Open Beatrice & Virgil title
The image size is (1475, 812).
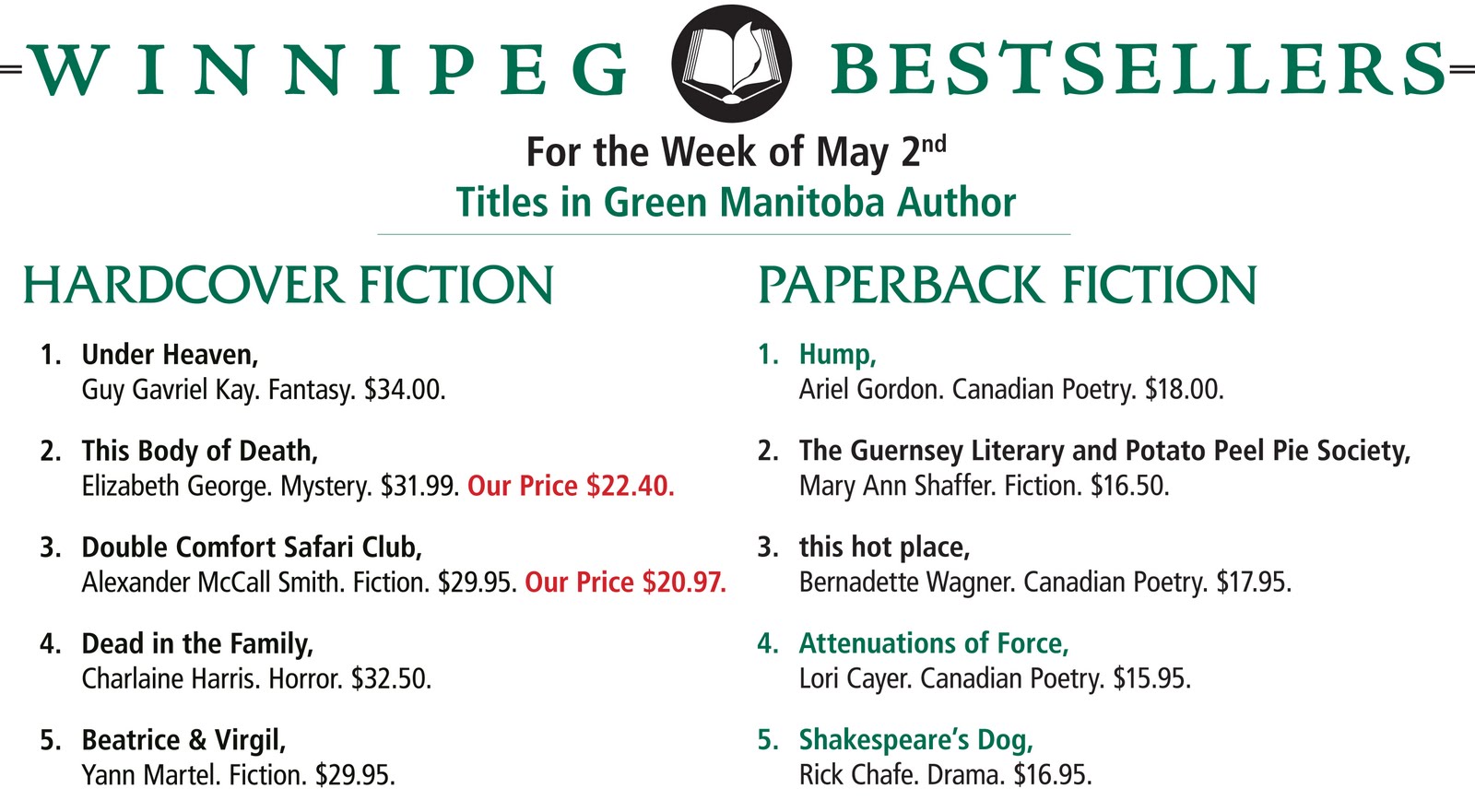click(x=183, y=740)
